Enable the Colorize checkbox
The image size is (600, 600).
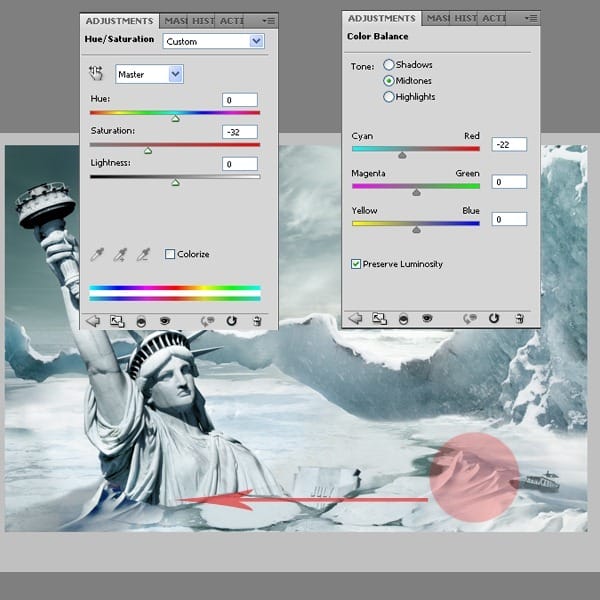click(x=170, y=254)
